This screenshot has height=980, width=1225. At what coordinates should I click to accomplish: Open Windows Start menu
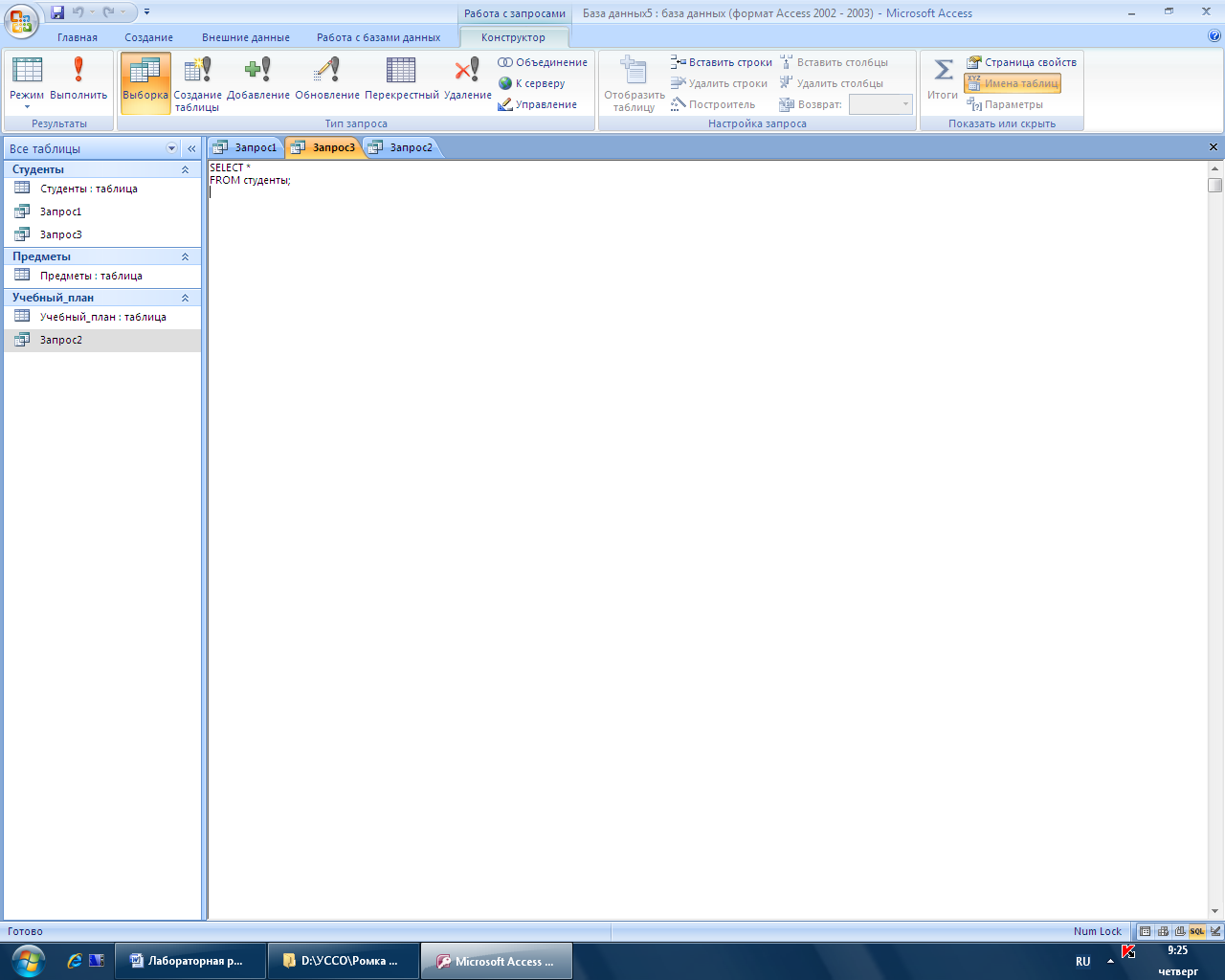[x=28, y=961]
